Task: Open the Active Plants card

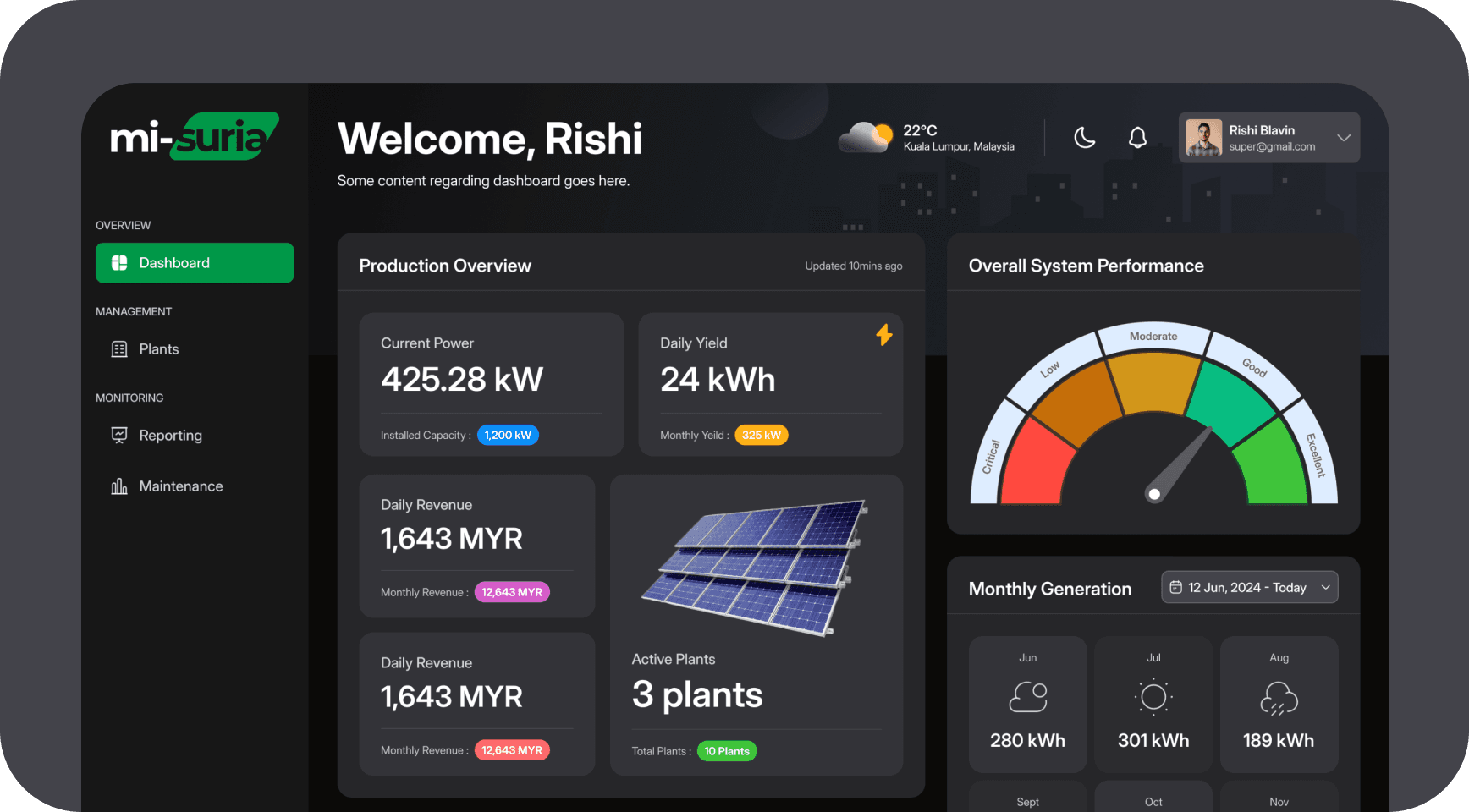Action: (757, 625)
